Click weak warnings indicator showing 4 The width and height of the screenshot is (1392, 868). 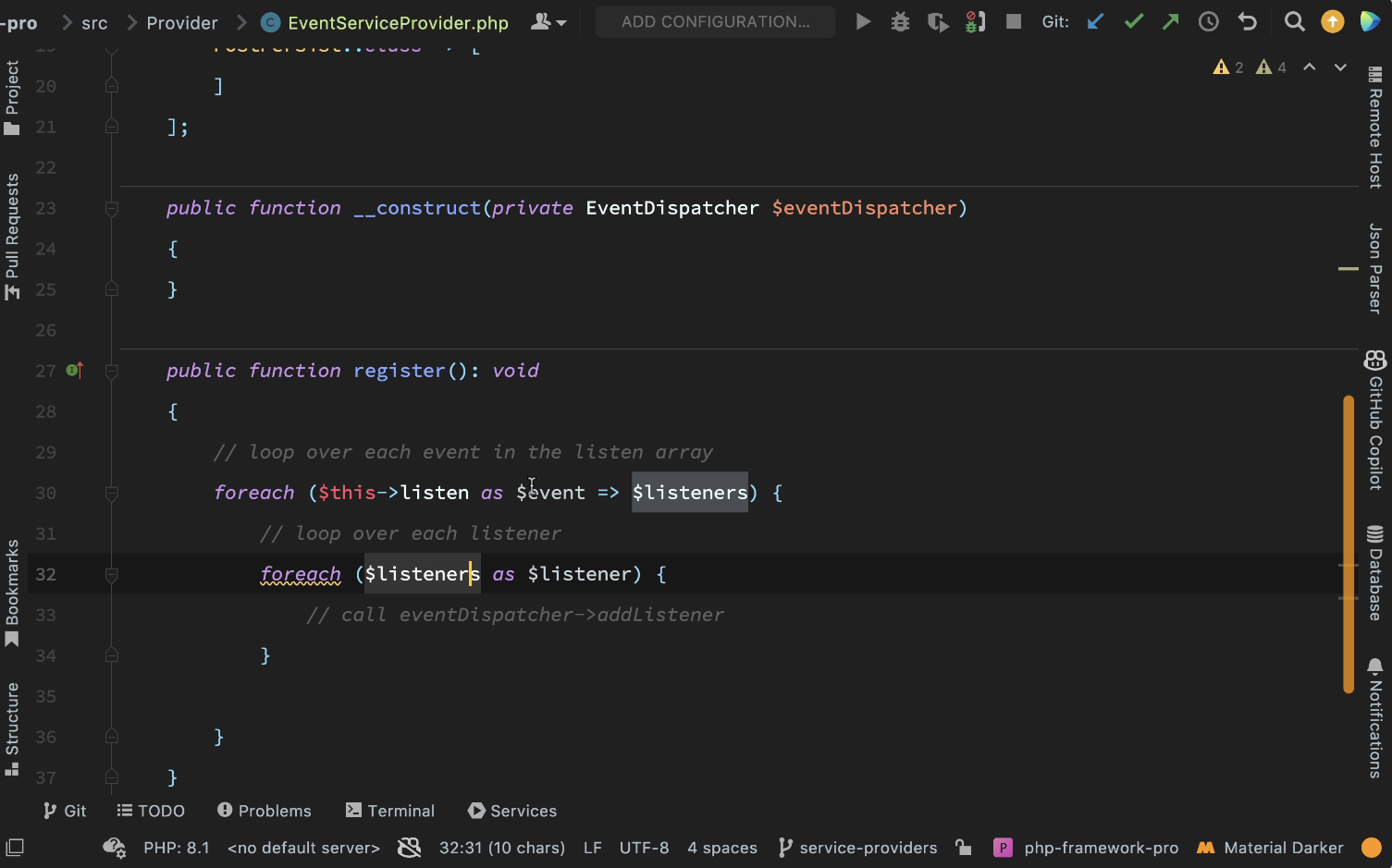[x=1271, y=67]
